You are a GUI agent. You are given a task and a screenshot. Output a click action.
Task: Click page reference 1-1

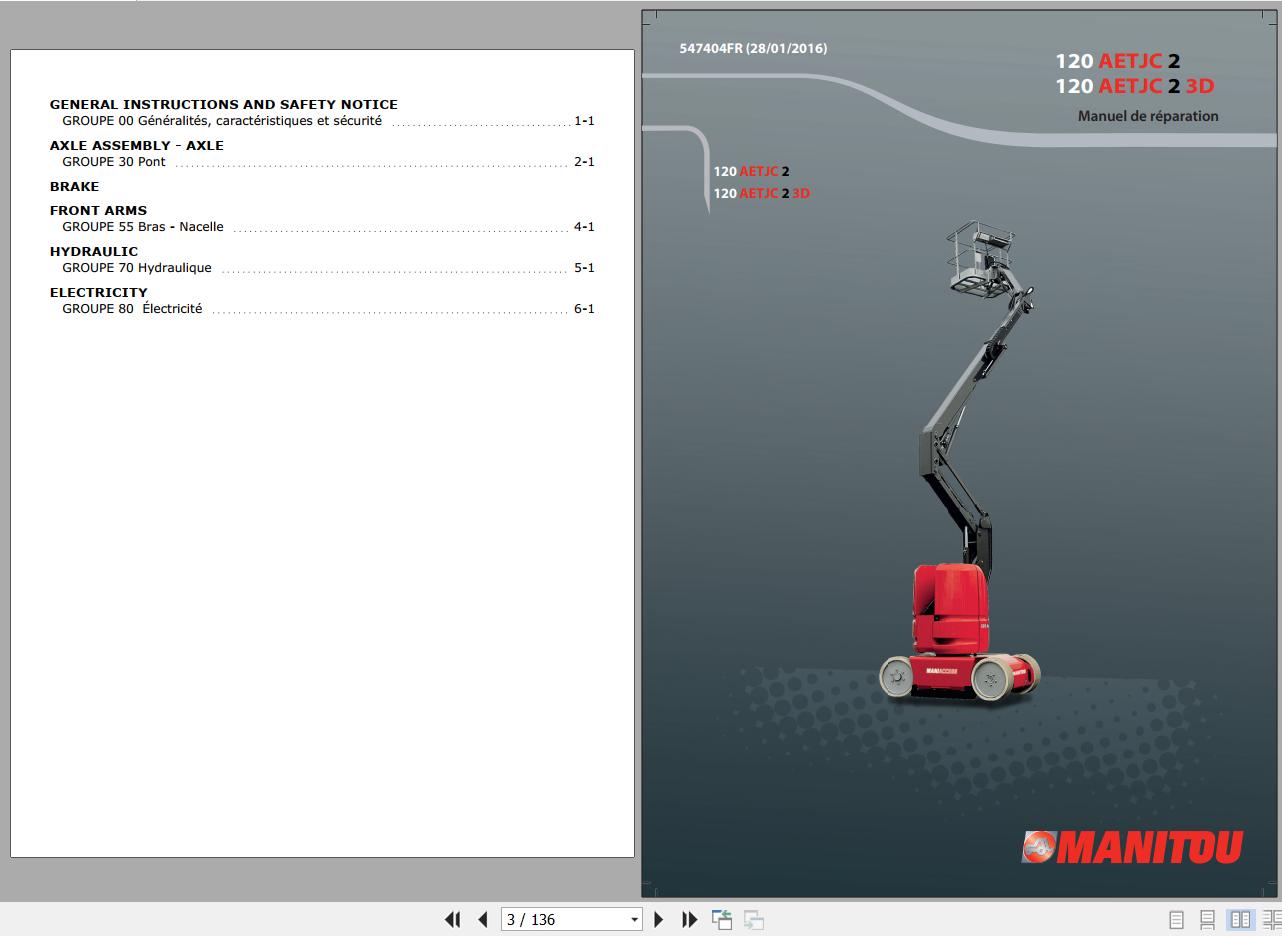coord(584,121)
